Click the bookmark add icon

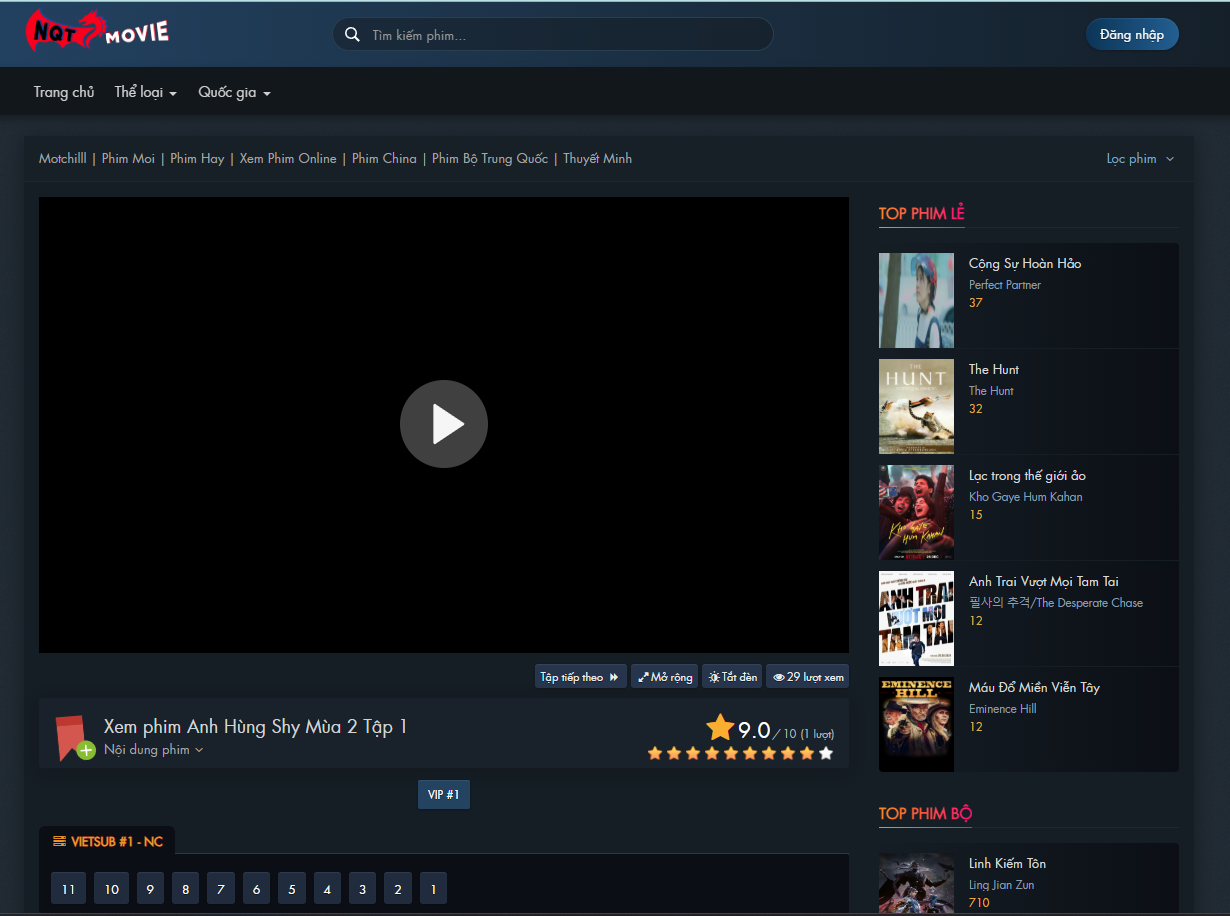click(72, 737)
